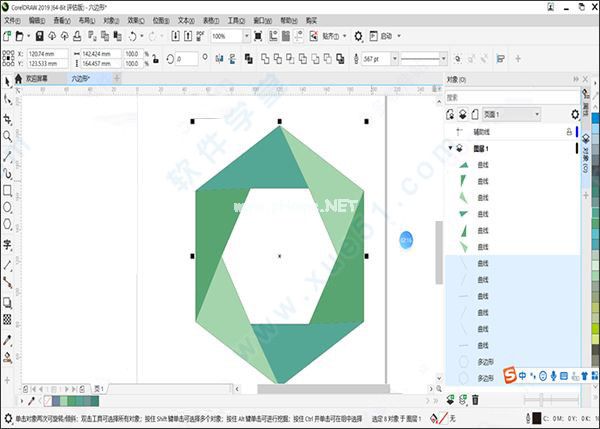Click the 搜索 search field in Objects panel

510,98
